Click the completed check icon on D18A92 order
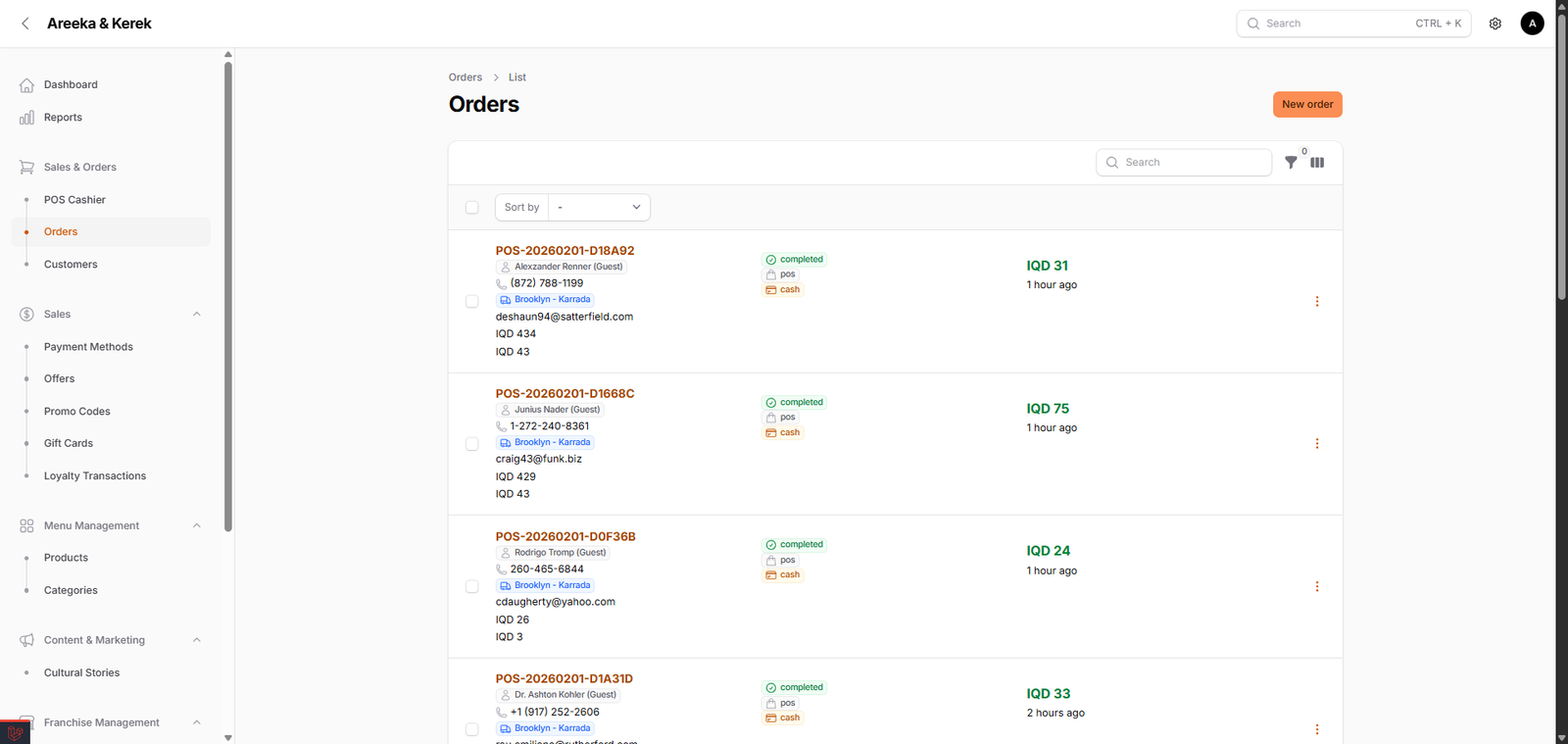 [771, 260]
